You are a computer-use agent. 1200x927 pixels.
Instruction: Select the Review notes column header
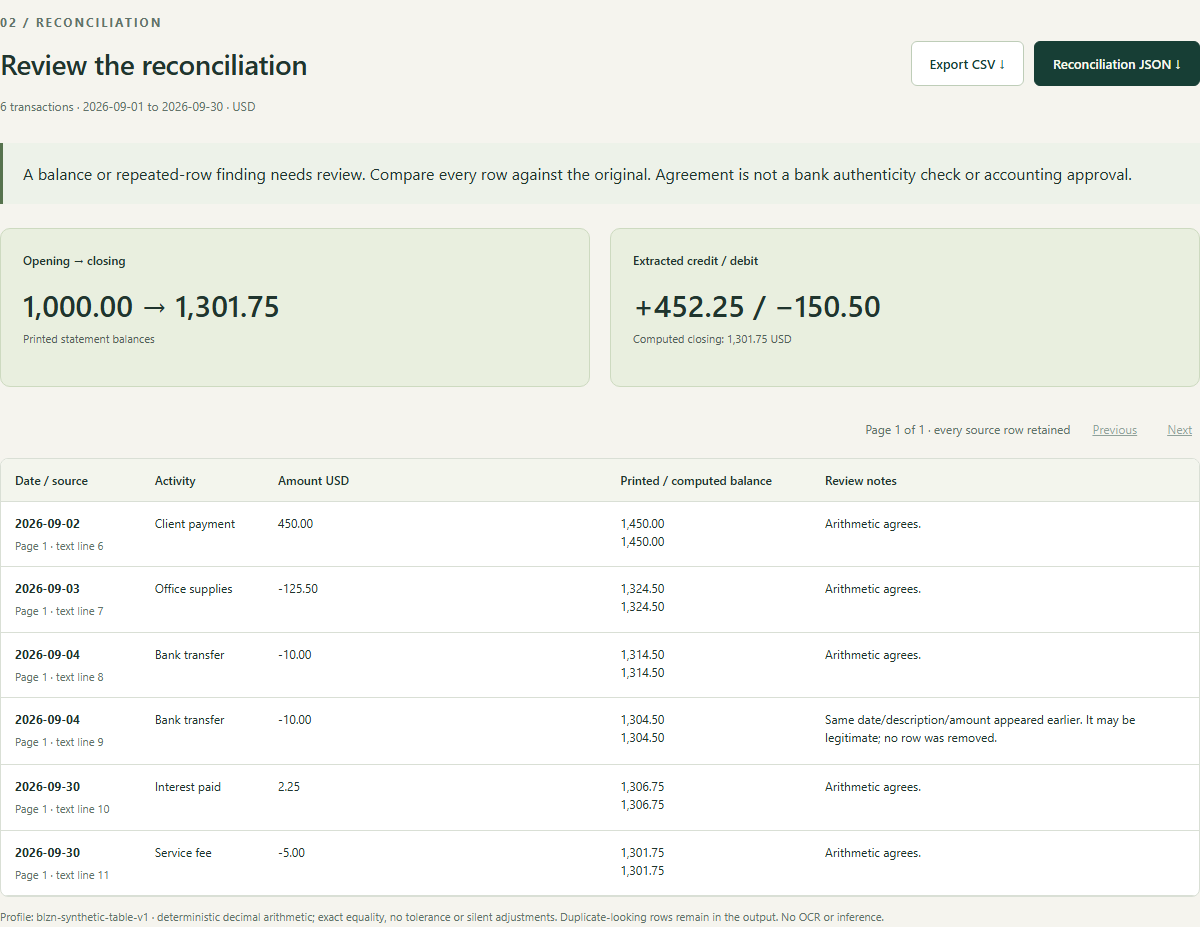[x=861, y=481]
